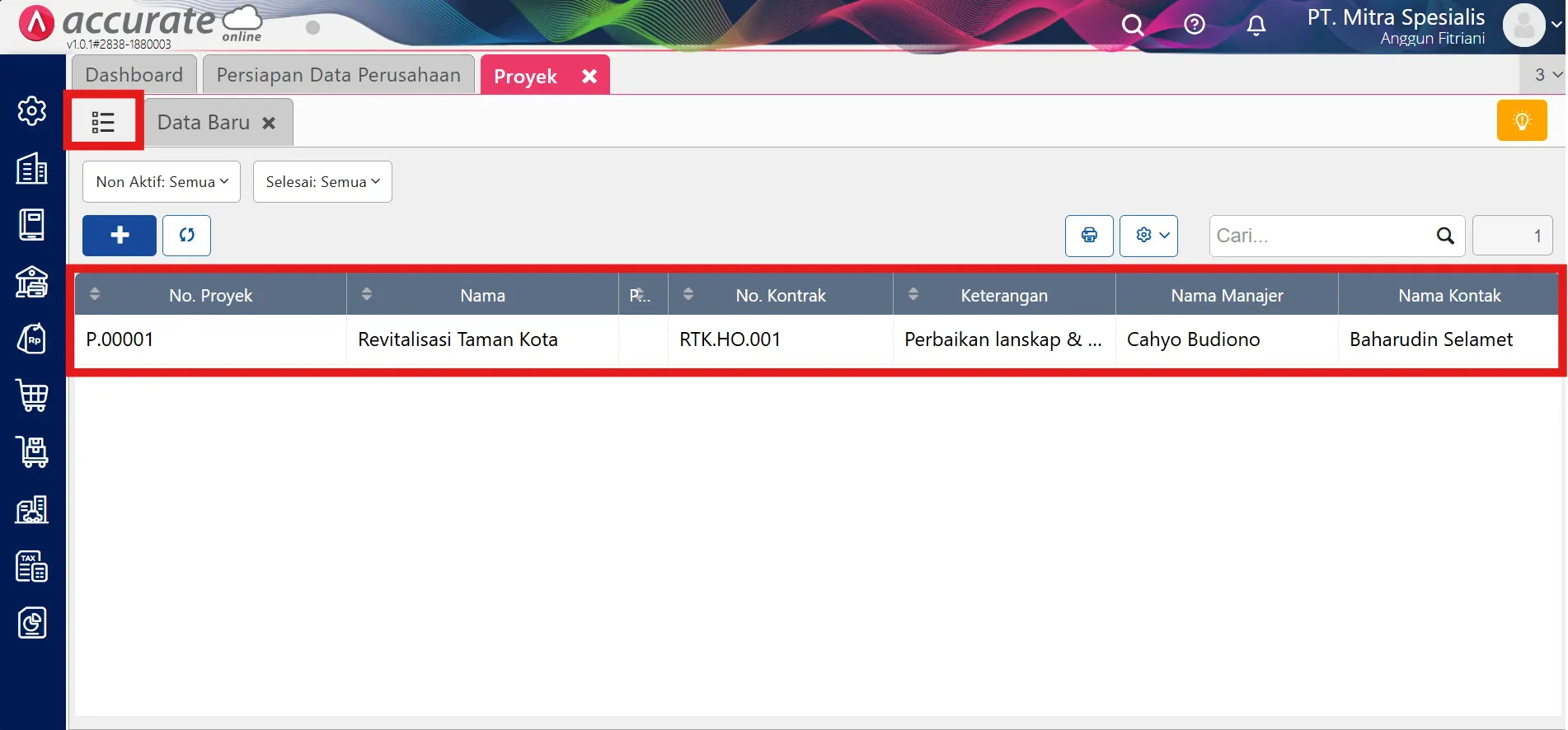Open project row P.00001
This screenshot has height=730, width=1568.
coord(816,339)
